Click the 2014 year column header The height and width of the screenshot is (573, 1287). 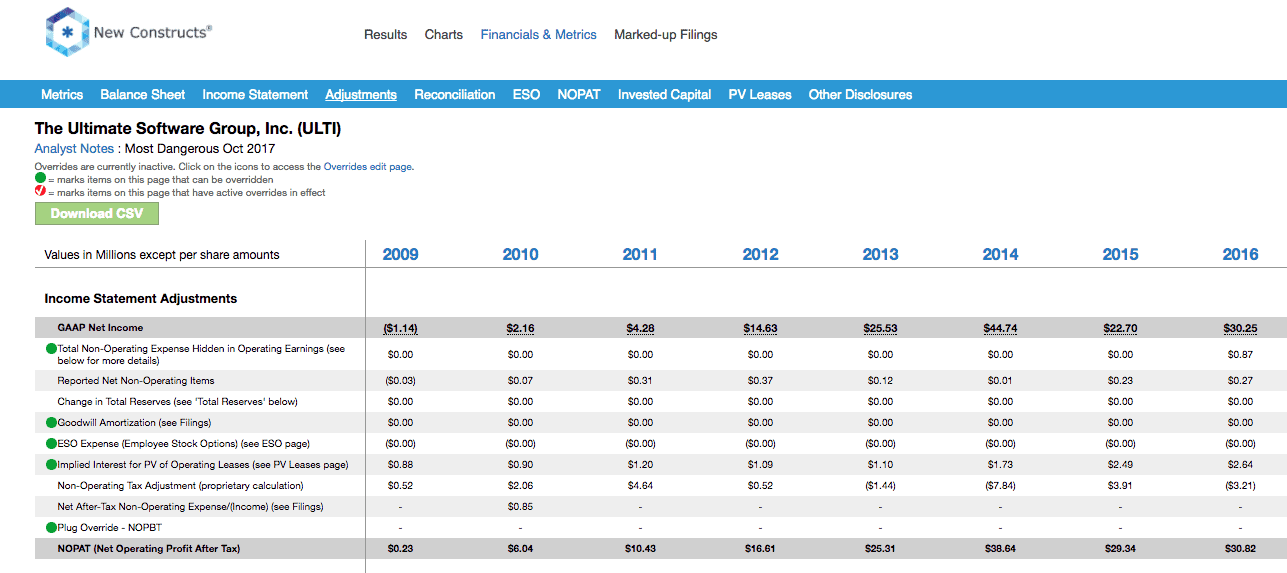(1000, 255)
